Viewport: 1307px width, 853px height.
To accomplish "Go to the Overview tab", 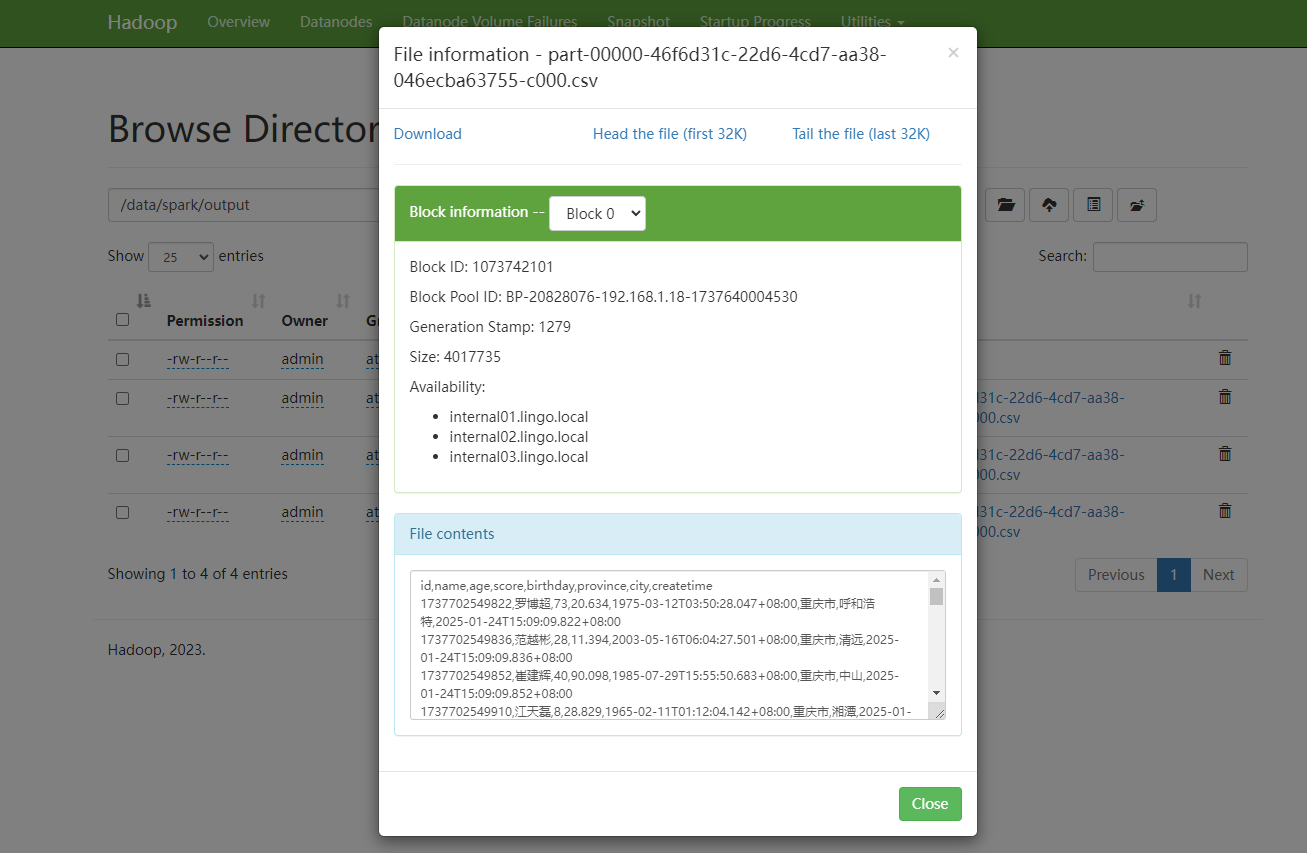I will (238, 22).
